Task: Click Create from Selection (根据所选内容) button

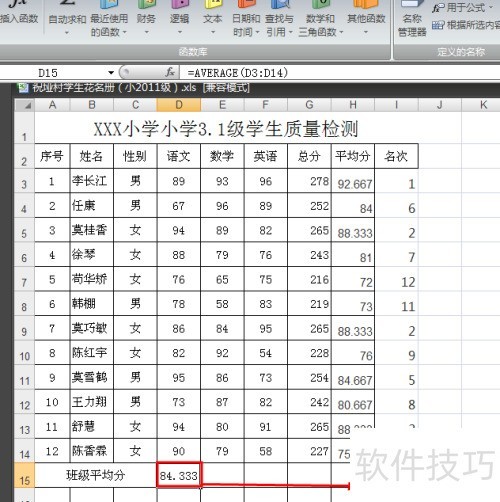Action: 466,25
